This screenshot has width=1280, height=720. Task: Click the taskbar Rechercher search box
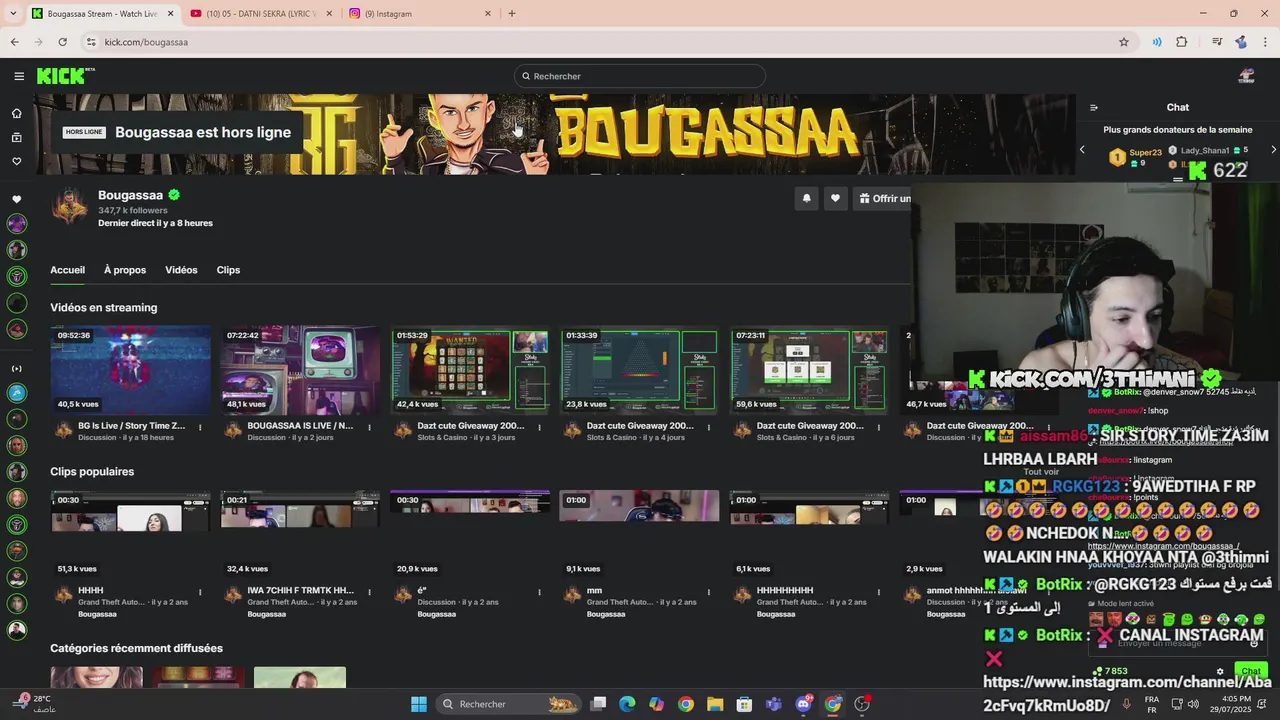tap(509, 704)
